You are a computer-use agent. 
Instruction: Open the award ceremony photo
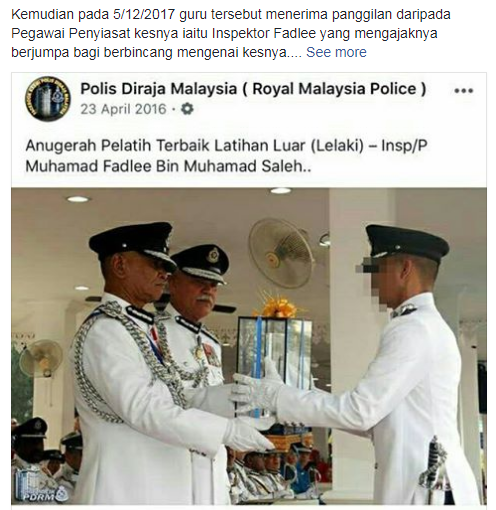pyautogui.click(x=249, y=346)
